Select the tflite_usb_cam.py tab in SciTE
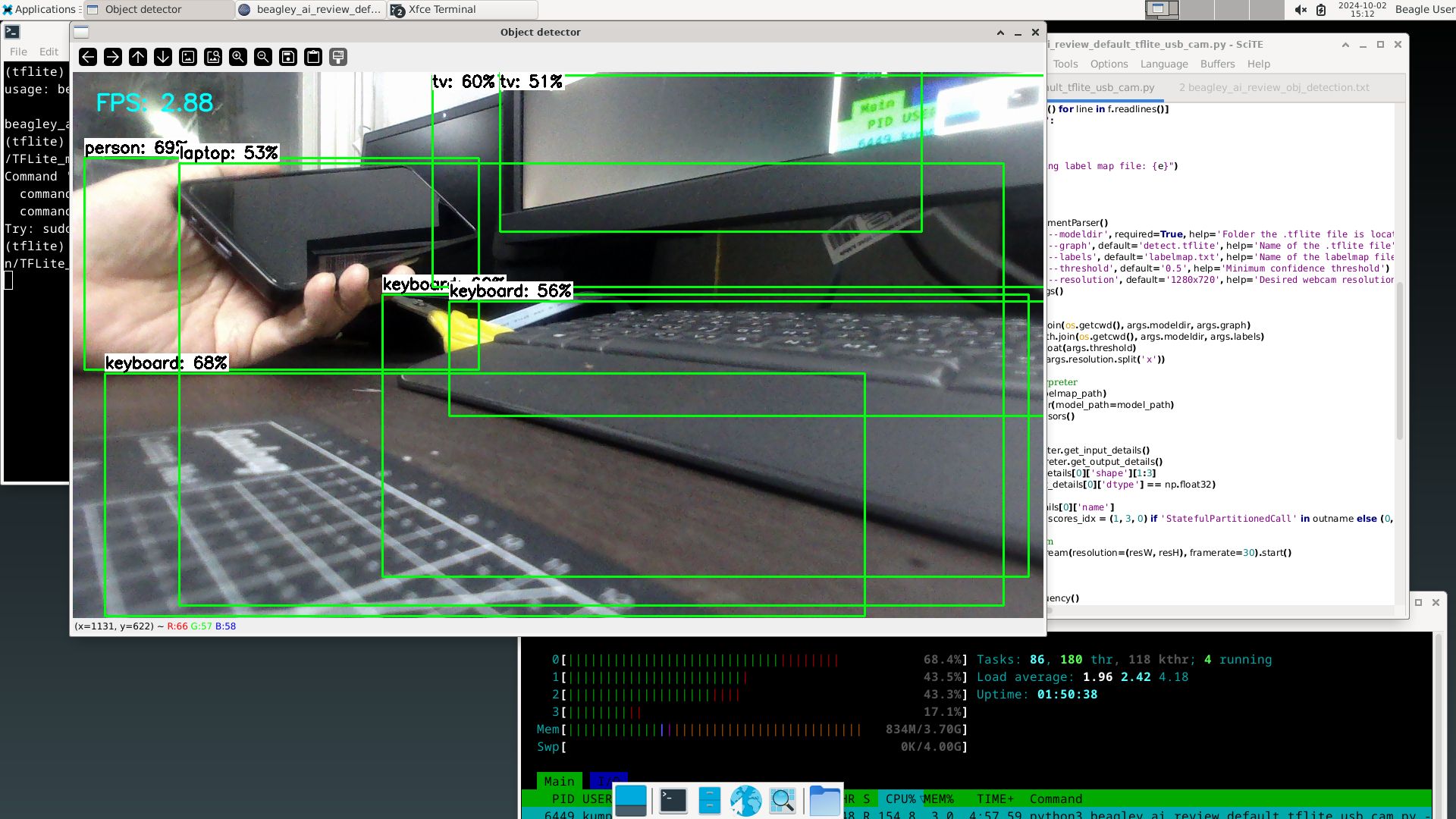Image resolution: width=1456 pixels, height=819 pixels. (1103, 87)
